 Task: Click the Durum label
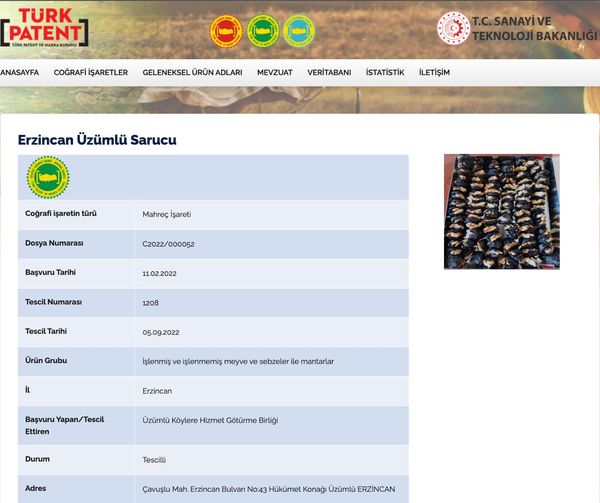(38, 459)
